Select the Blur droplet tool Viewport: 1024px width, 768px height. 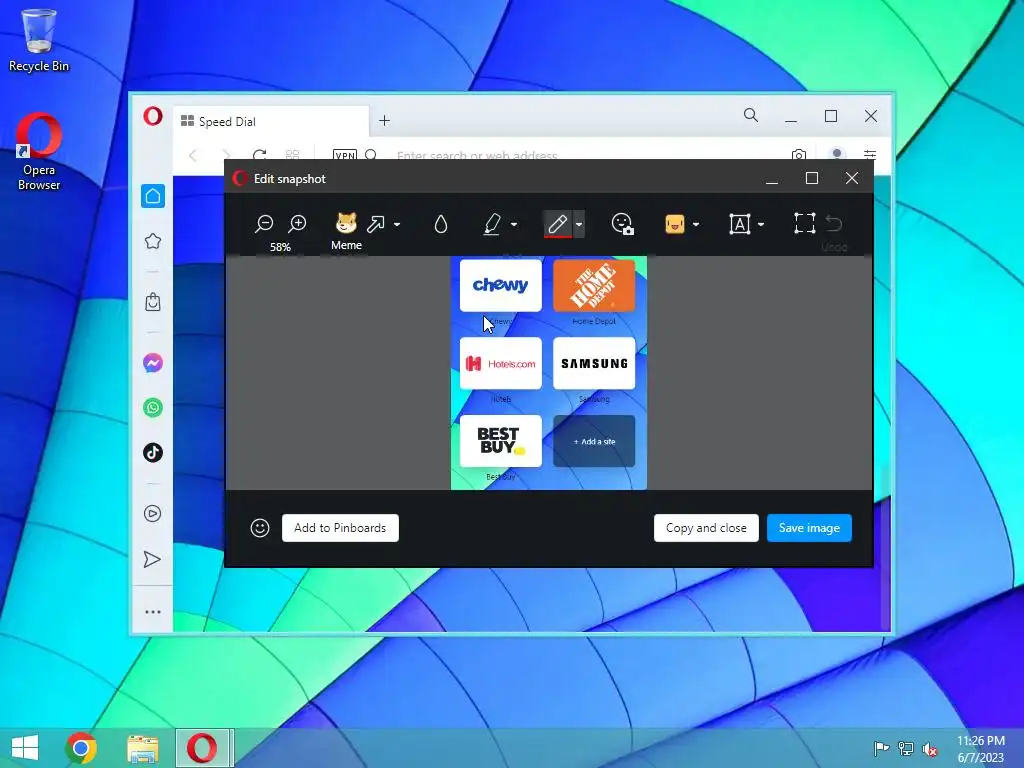point(441,224)
